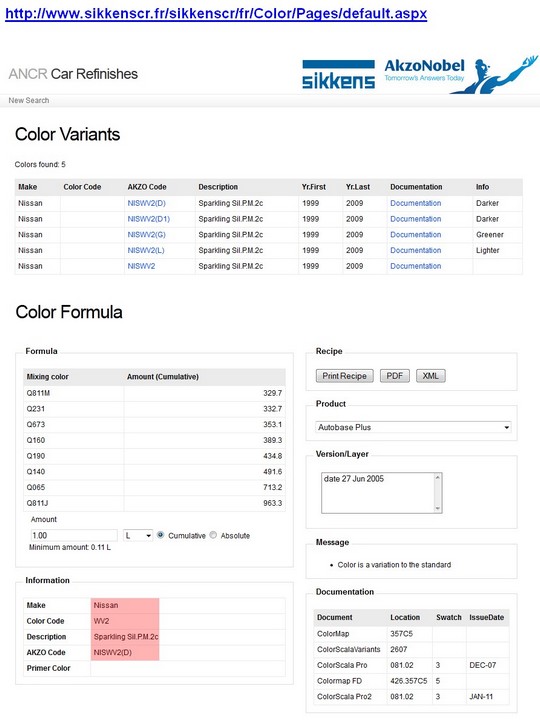Open the L unit dropdown
The width and height of the screenshot is (540, 726).
(x=138, y=536)
